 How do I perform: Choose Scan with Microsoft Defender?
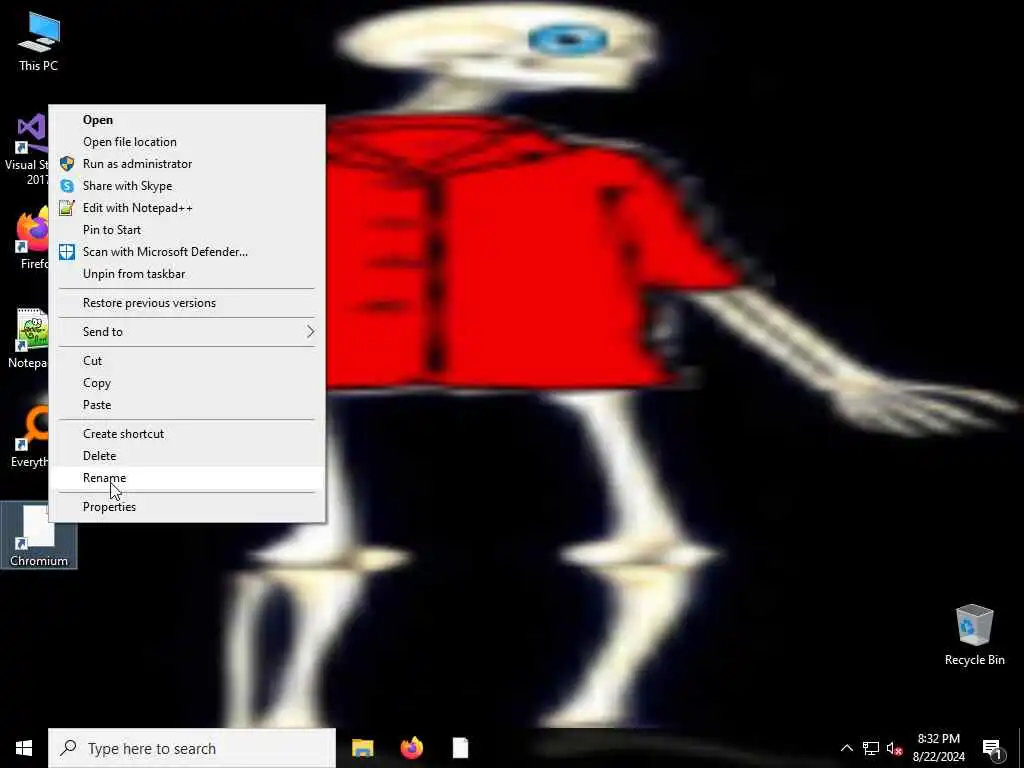point(187,251)
